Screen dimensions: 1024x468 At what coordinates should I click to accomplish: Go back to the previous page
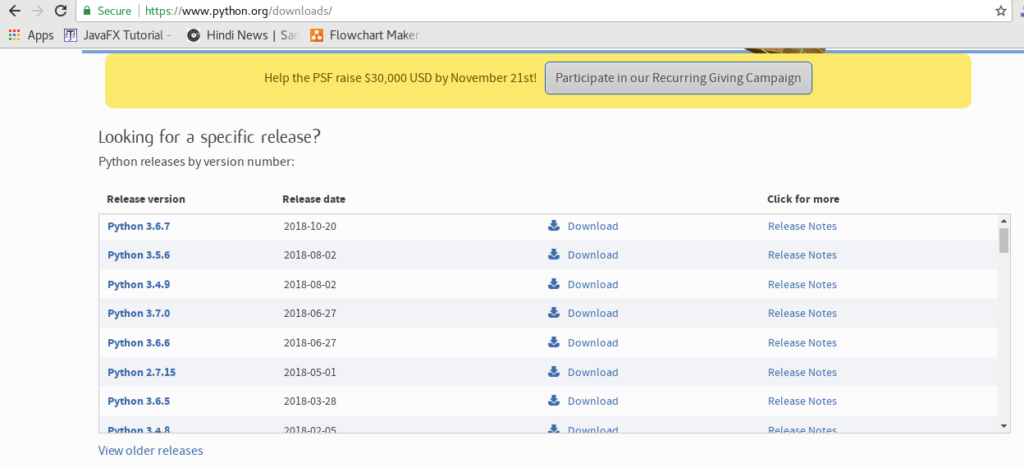point(15,11)
